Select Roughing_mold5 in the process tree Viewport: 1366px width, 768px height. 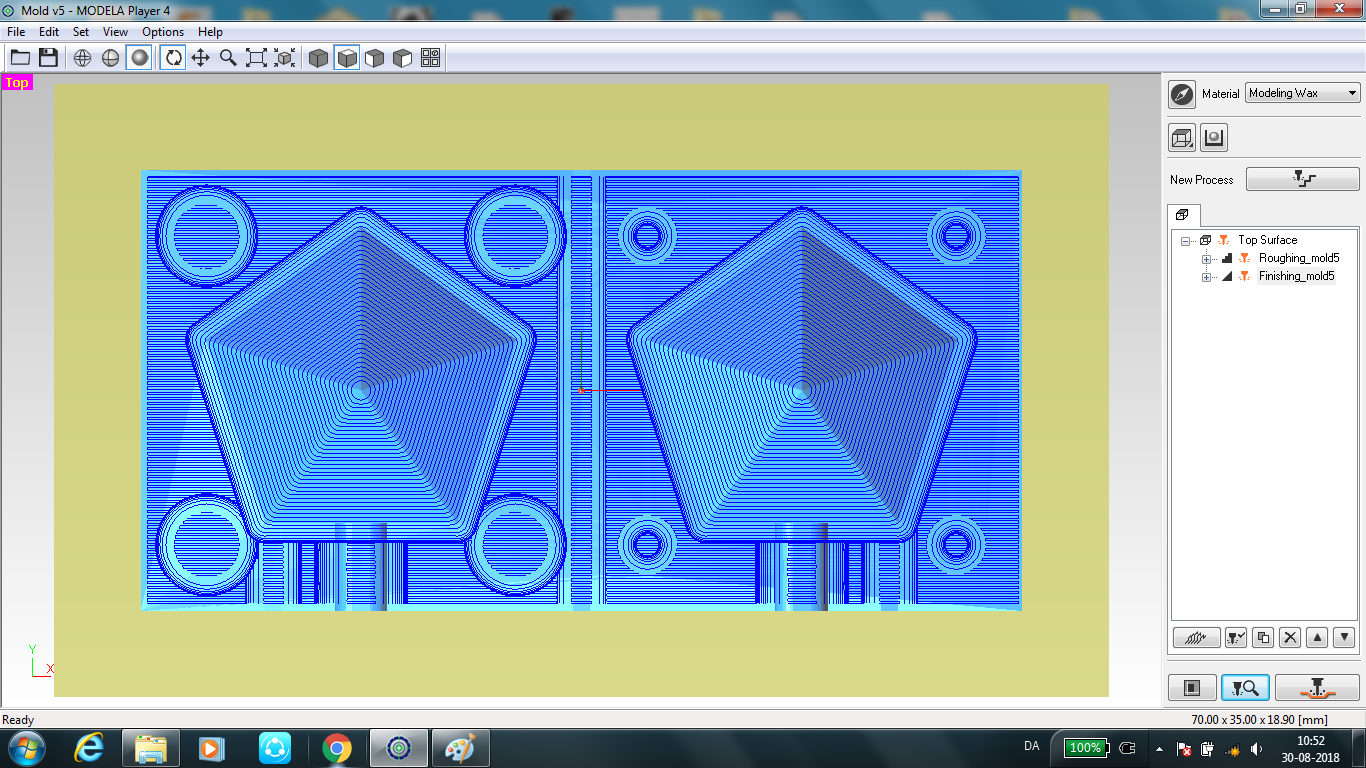click(1299, 258)
